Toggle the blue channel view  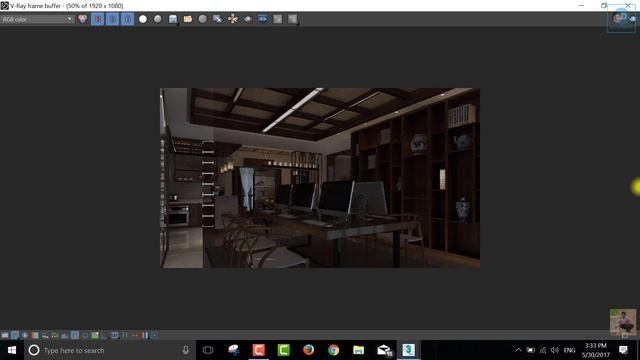click(x=127, y=19)
